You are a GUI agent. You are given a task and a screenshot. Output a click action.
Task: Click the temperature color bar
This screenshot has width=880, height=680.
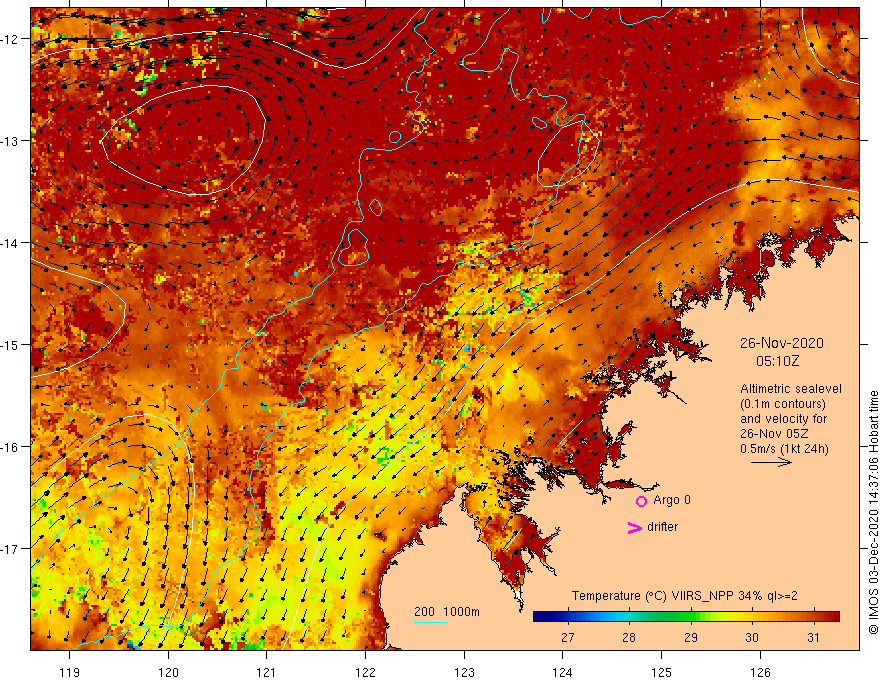[686, 616]
